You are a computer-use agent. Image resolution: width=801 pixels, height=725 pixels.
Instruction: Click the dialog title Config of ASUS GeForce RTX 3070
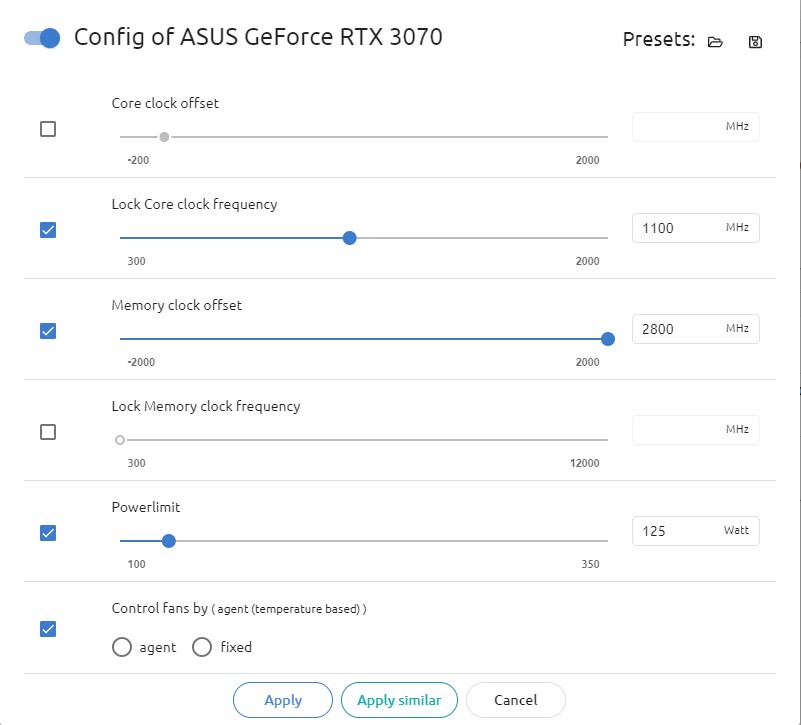tap(258, 37)
